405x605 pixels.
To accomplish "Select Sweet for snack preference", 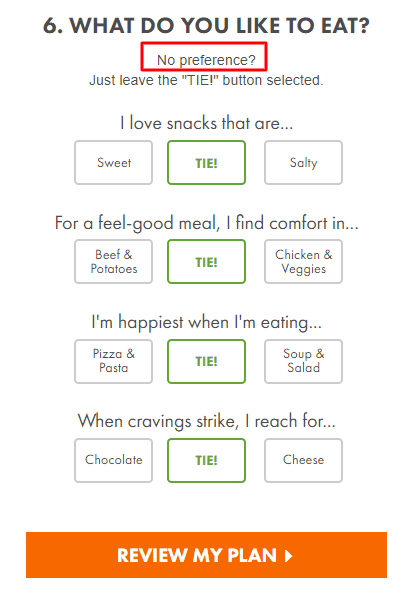I will tap(113, 162).
